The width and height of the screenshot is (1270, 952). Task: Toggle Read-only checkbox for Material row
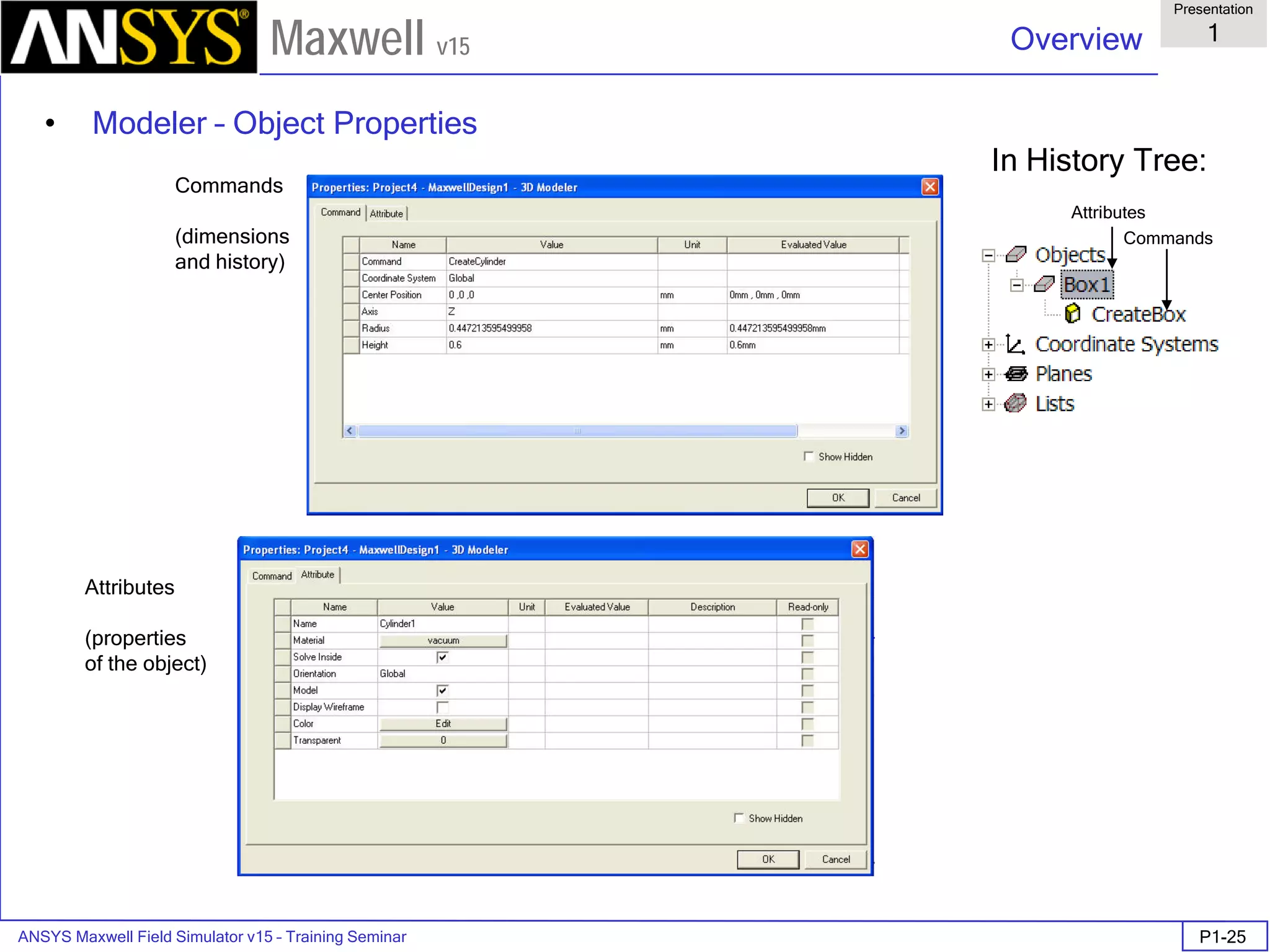[807, 641]
